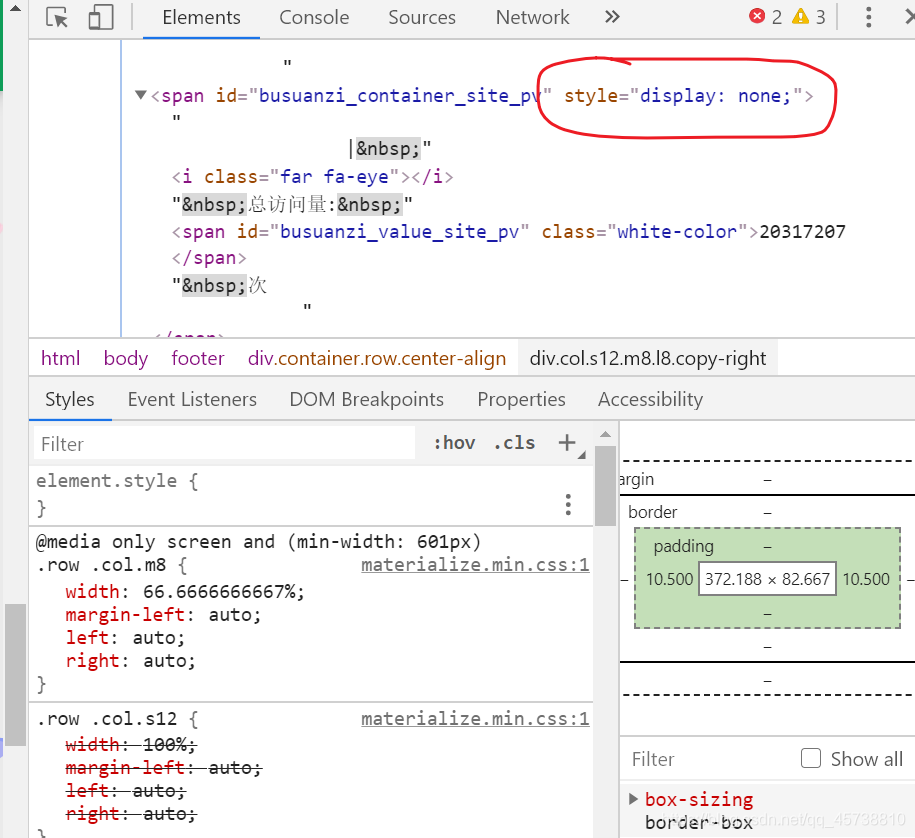Viewport: 915px width, 838px height.
Task: Expand the box-sizing computed property
Action: (x=633, y=799)
